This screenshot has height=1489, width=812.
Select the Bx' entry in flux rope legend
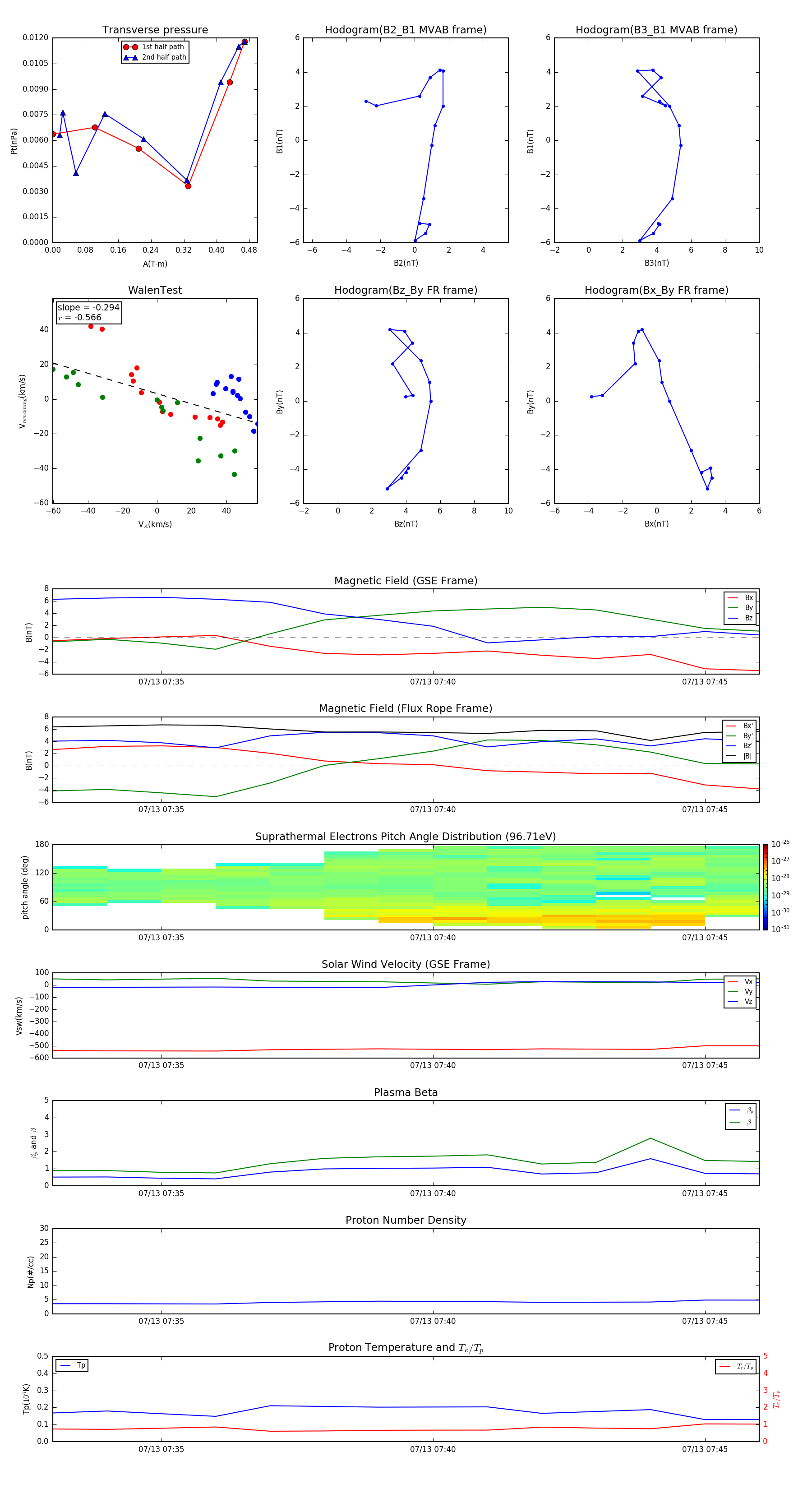(x=739, y=726)
